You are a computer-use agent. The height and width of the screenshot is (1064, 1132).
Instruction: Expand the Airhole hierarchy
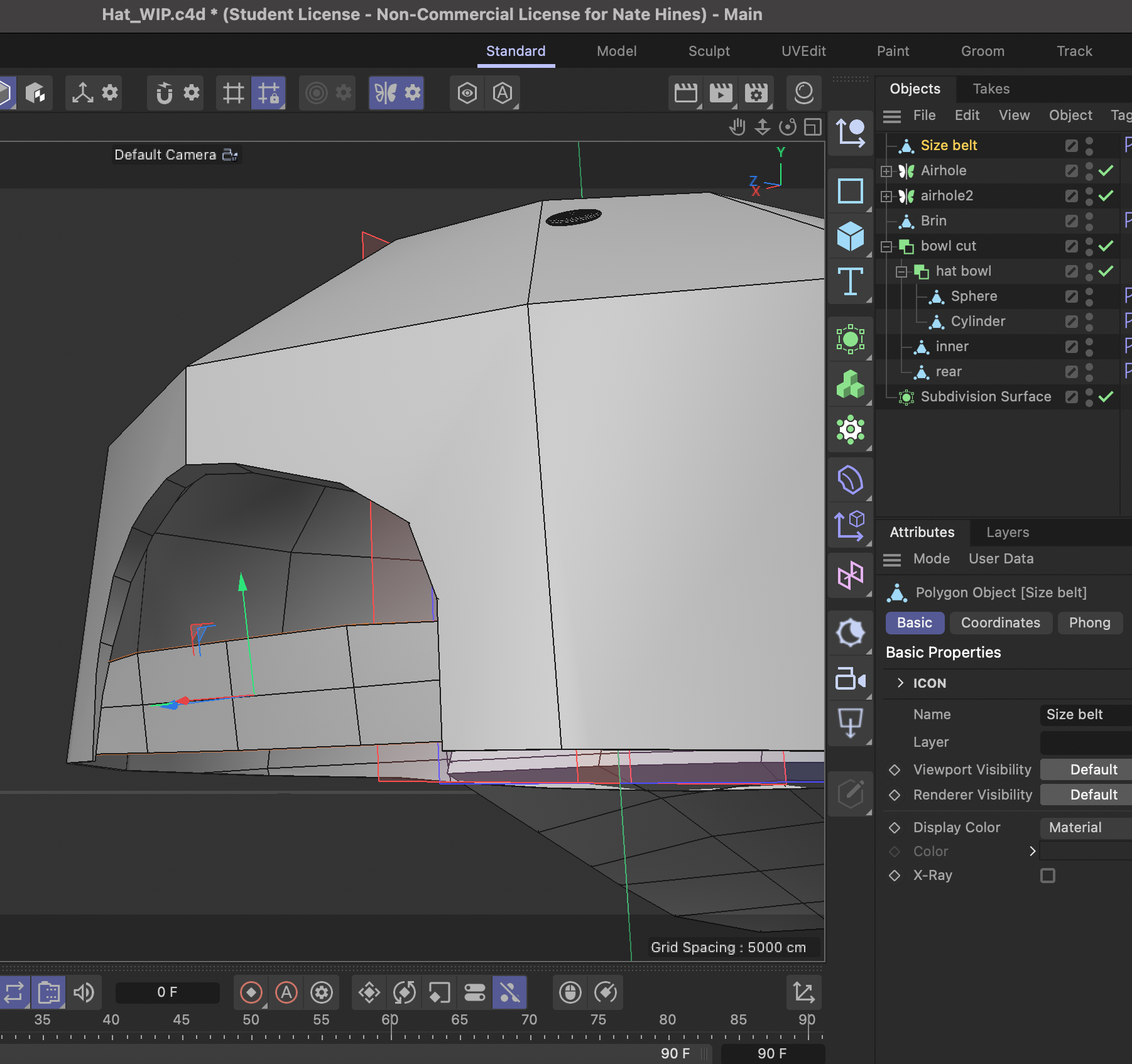coord(886,171)
